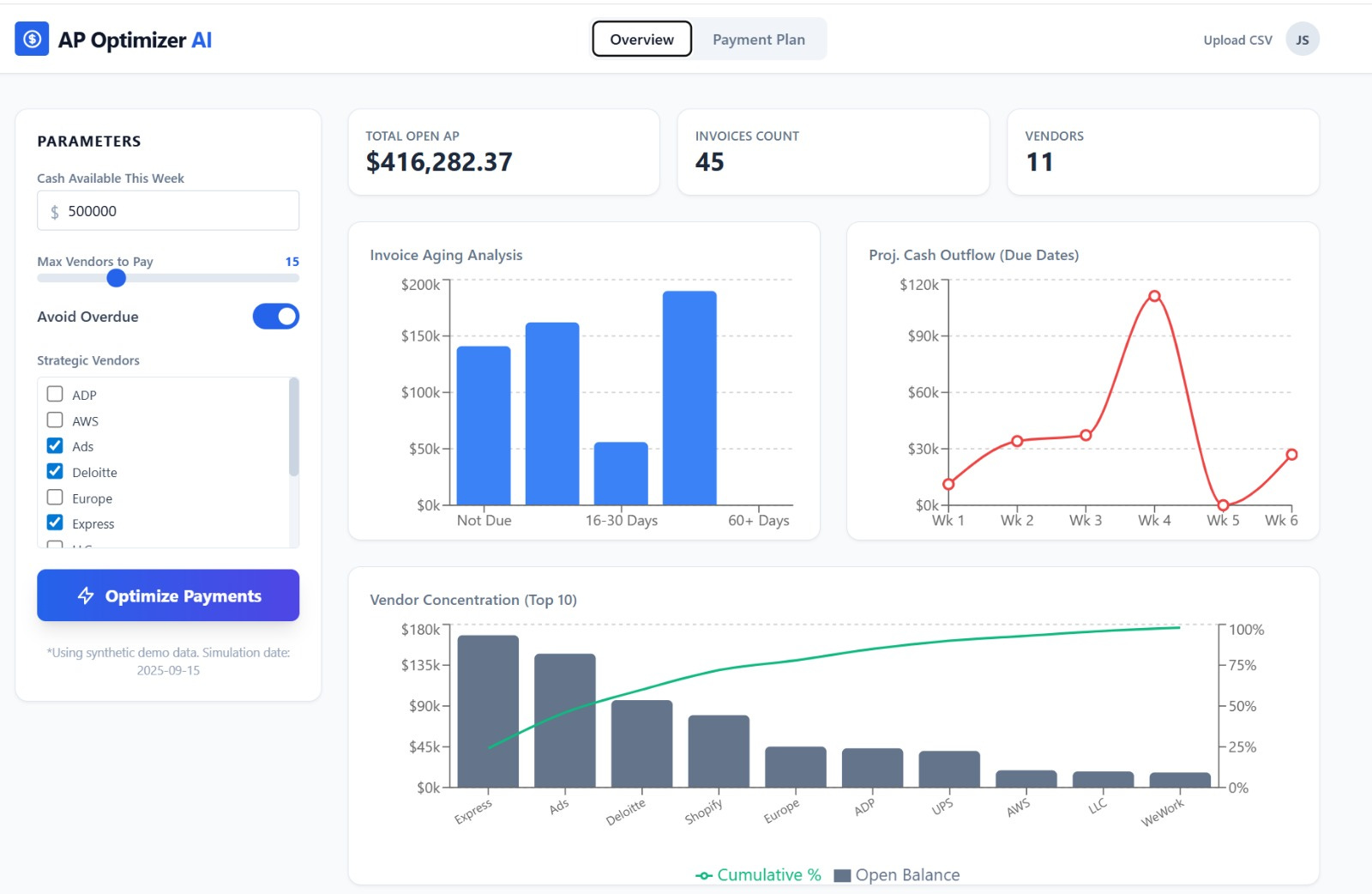Click the Max Vendors value 15

tap(292, 262)
